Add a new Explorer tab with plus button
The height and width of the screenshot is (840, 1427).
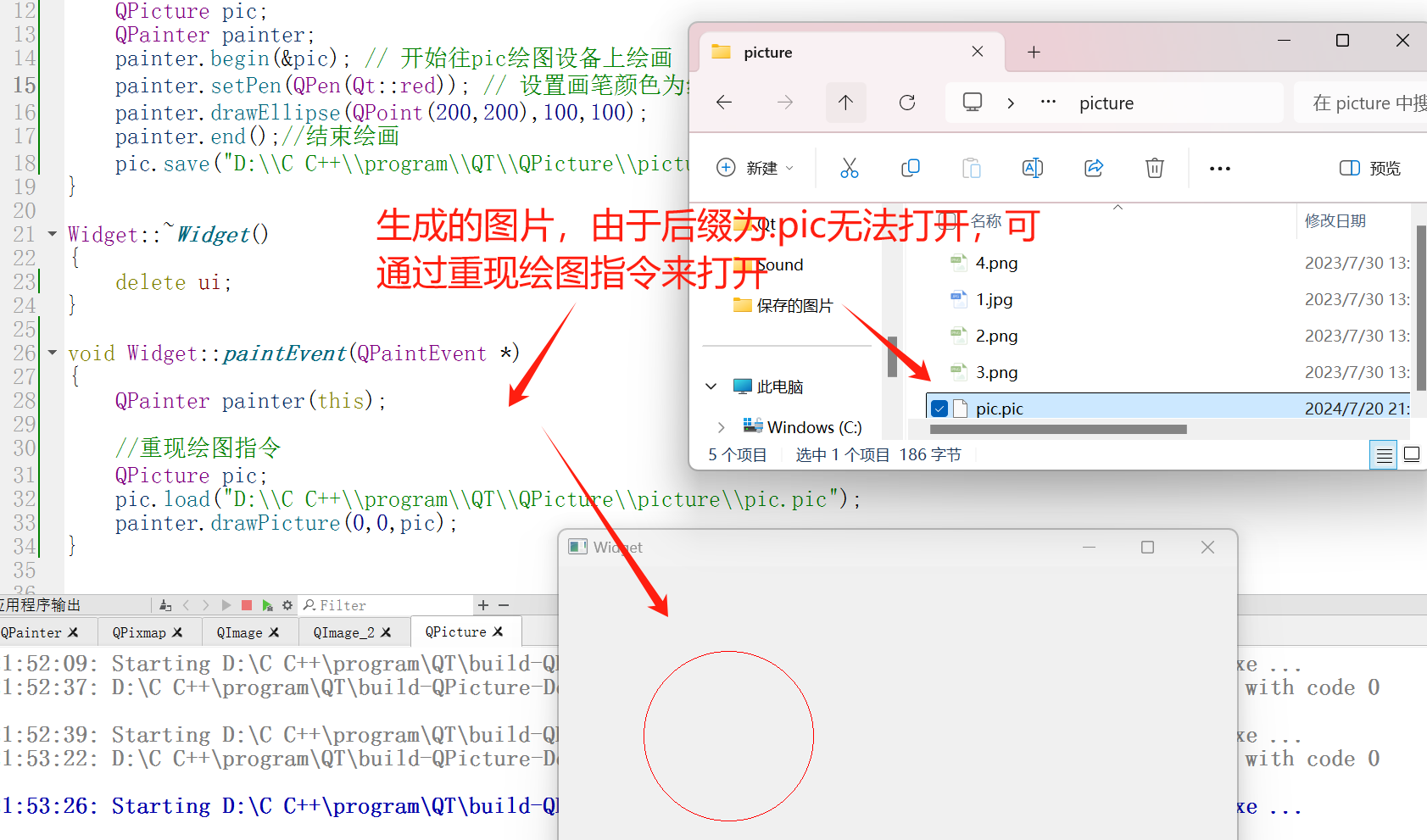1034,52
